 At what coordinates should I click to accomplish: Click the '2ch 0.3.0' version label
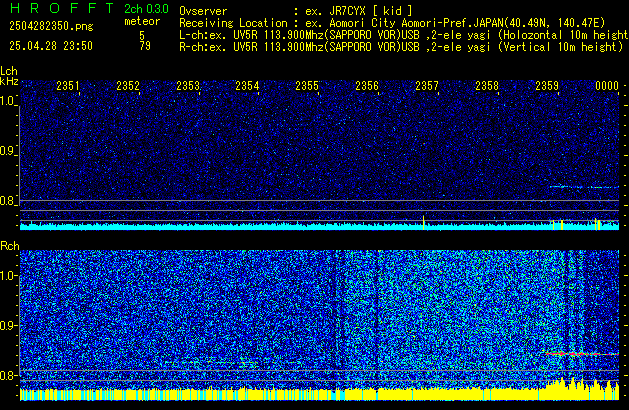pyautogui.click(x=146, y=9)
